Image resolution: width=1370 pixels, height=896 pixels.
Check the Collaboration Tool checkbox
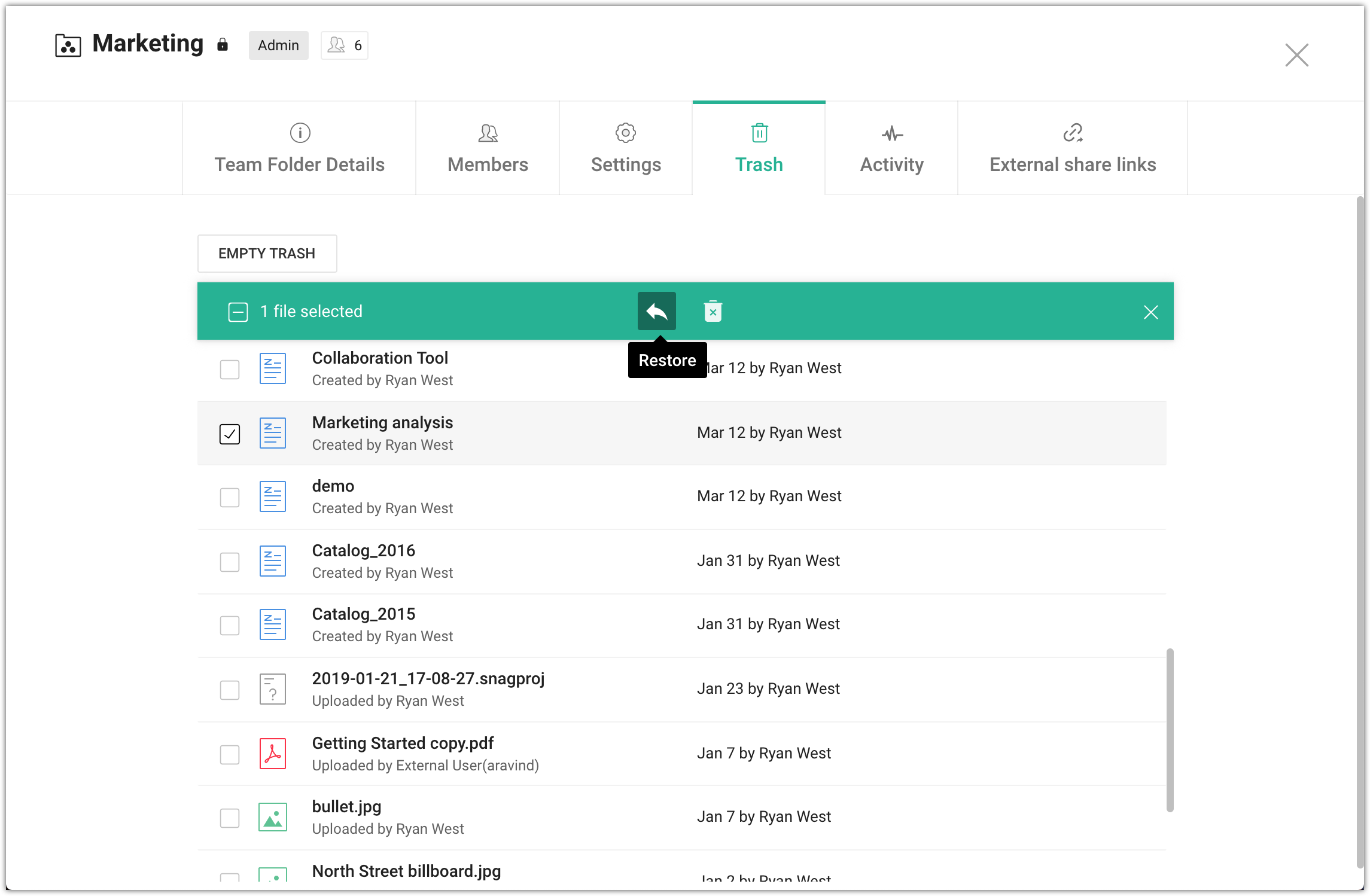click(x=230, y=369)
